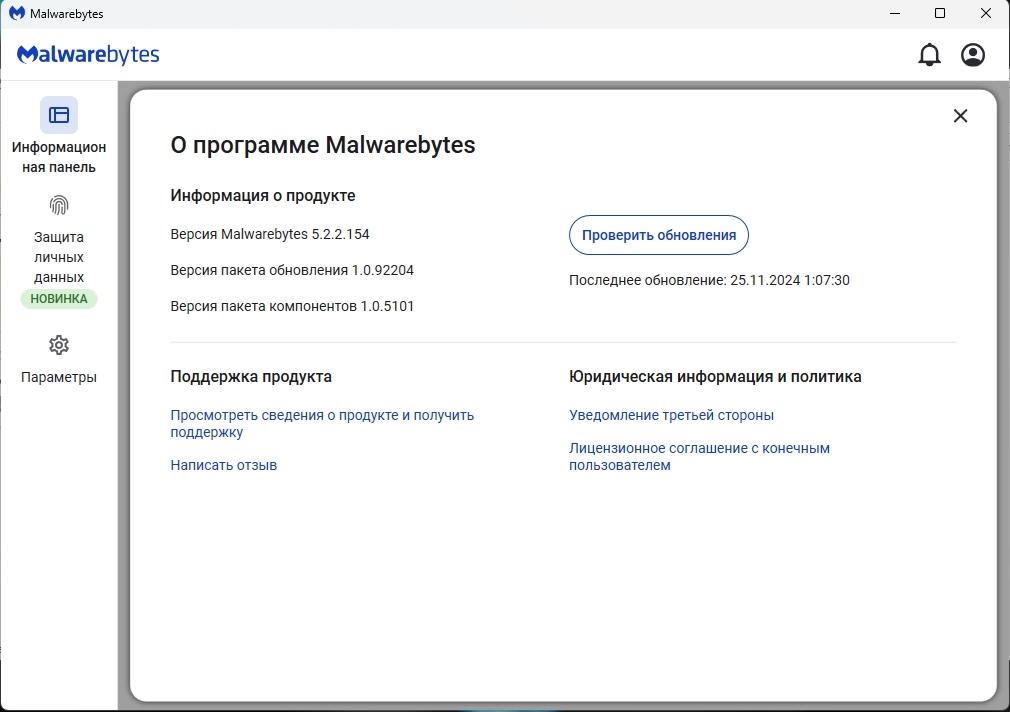Click the Malwarebytes logo in header

[x=88, y=55]
